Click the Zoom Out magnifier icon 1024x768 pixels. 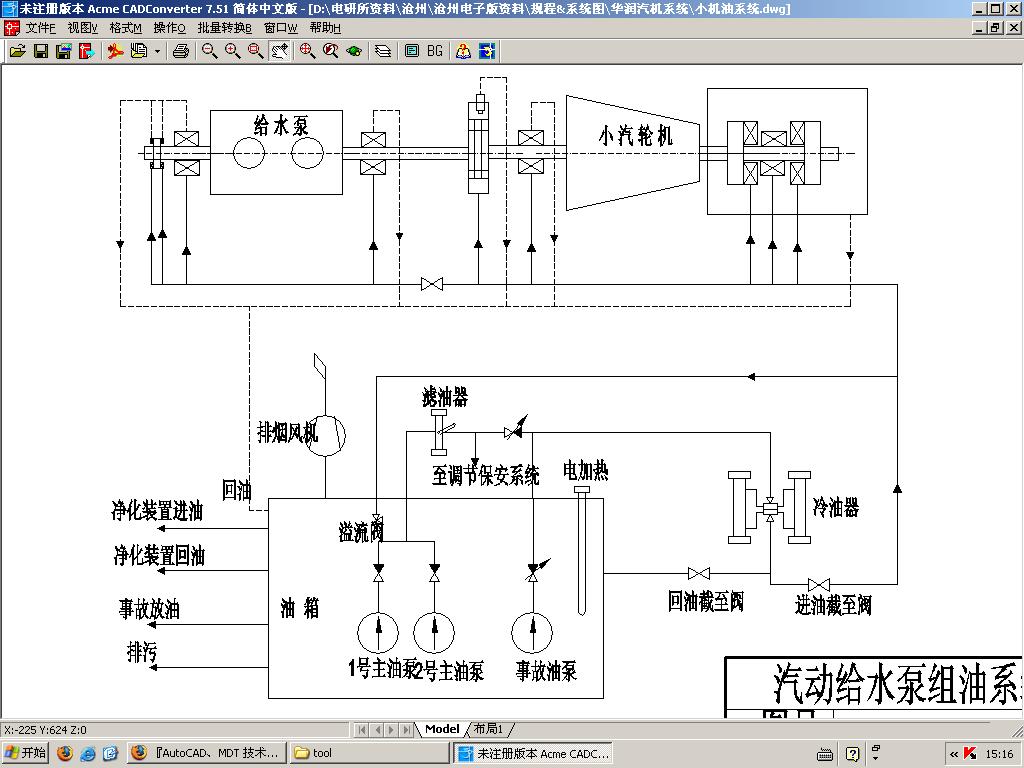(x=208, y=51)
